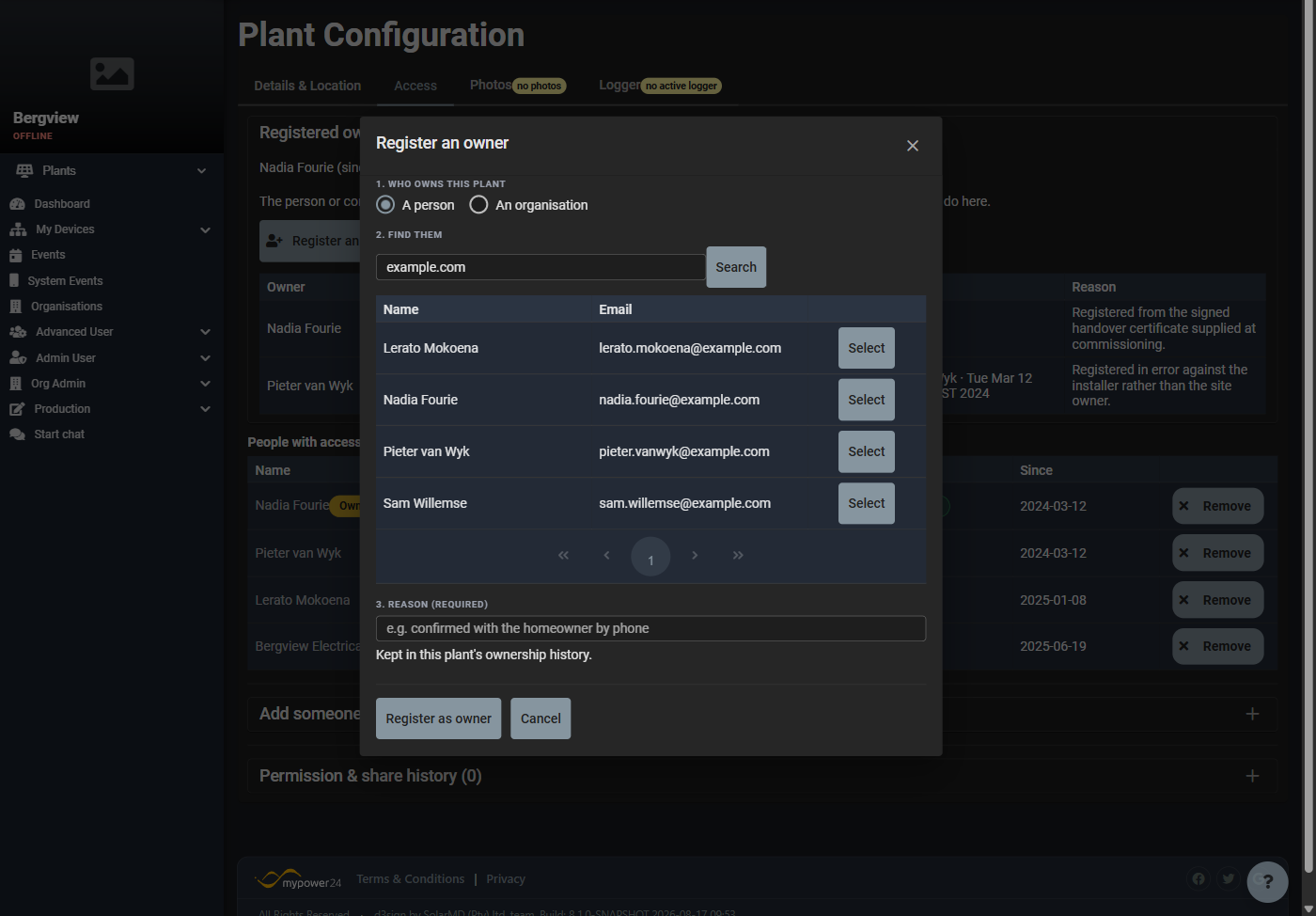Viewport: 1316px width, 916px height.
Task: Expand the Plants menu chevron
Action: (x=201, y=170)
